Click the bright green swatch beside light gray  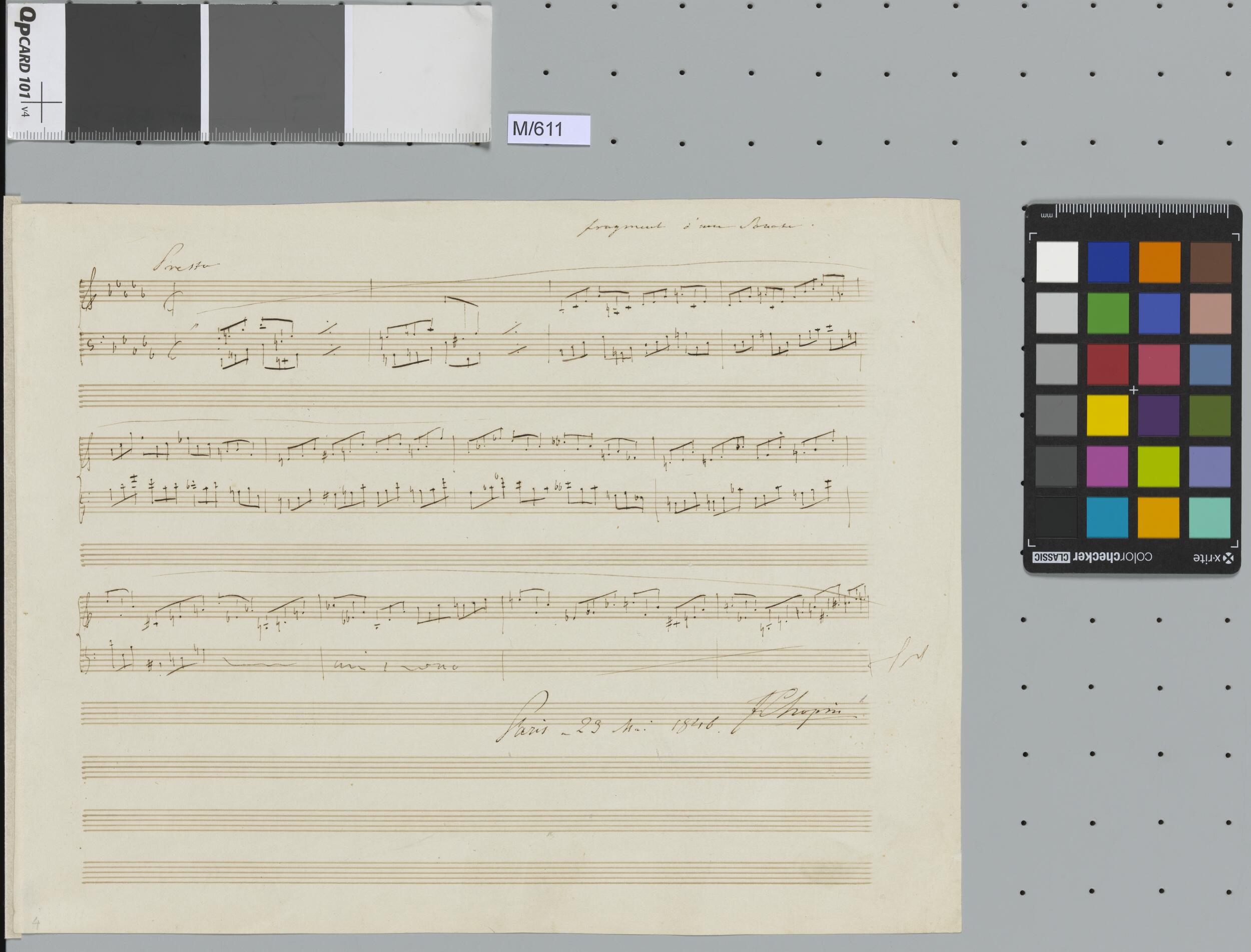[x=1108, y=313]
